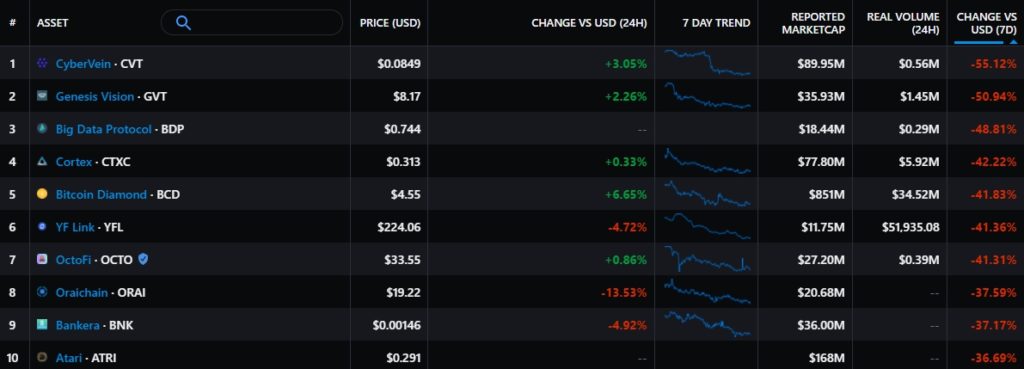Open Cortex 7 day trend sparkline
Image resolution: width=1024 pixels, height=369 pixels.
click(707, 161)
